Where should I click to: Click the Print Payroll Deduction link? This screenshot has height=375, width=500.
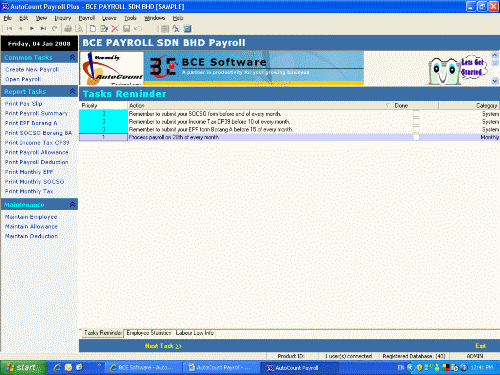[37, 162]
